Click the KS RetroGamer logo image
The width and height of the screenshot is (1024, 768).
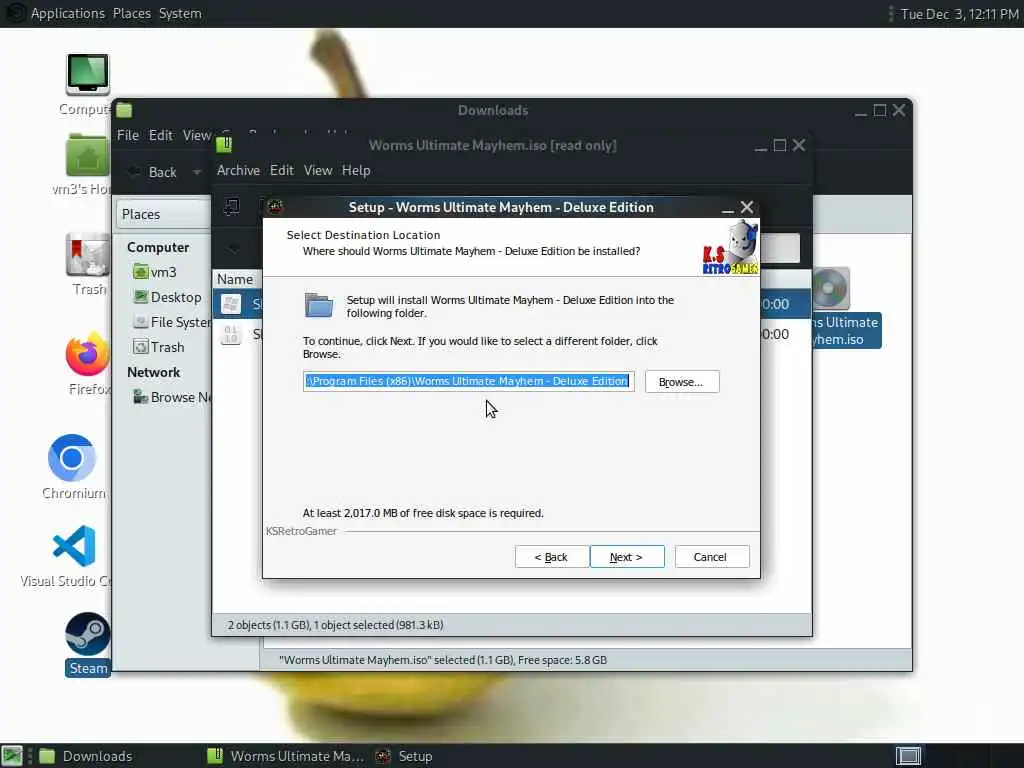point(730,248)
